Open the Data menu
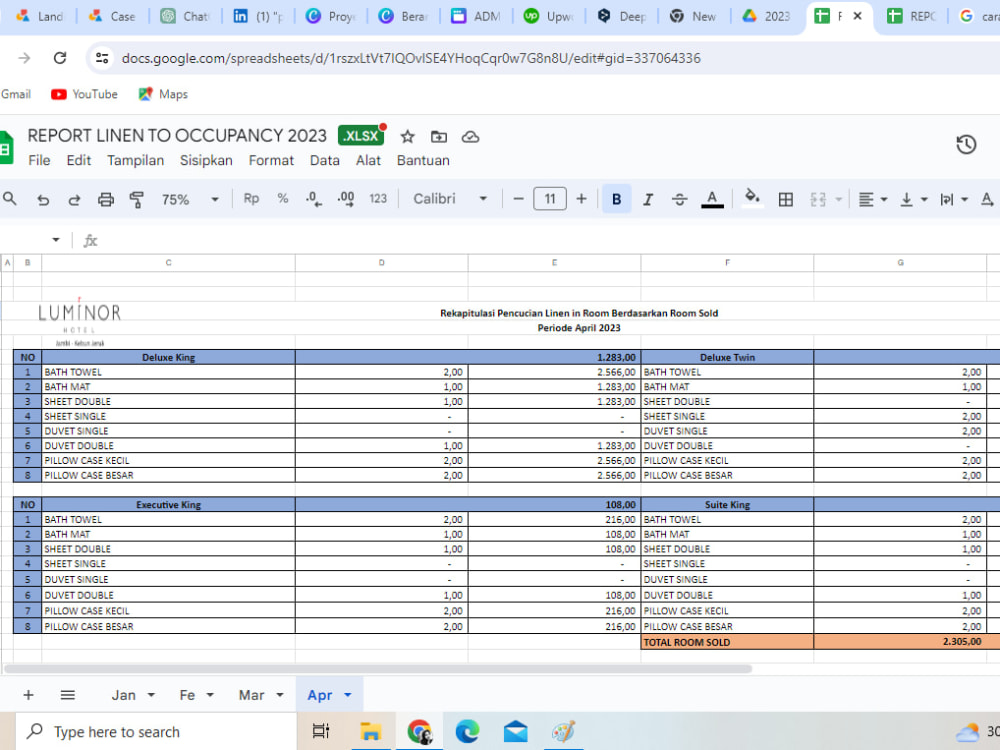Image resolution: width=1000 pixels, height=750 pixels. click(325, 160)
